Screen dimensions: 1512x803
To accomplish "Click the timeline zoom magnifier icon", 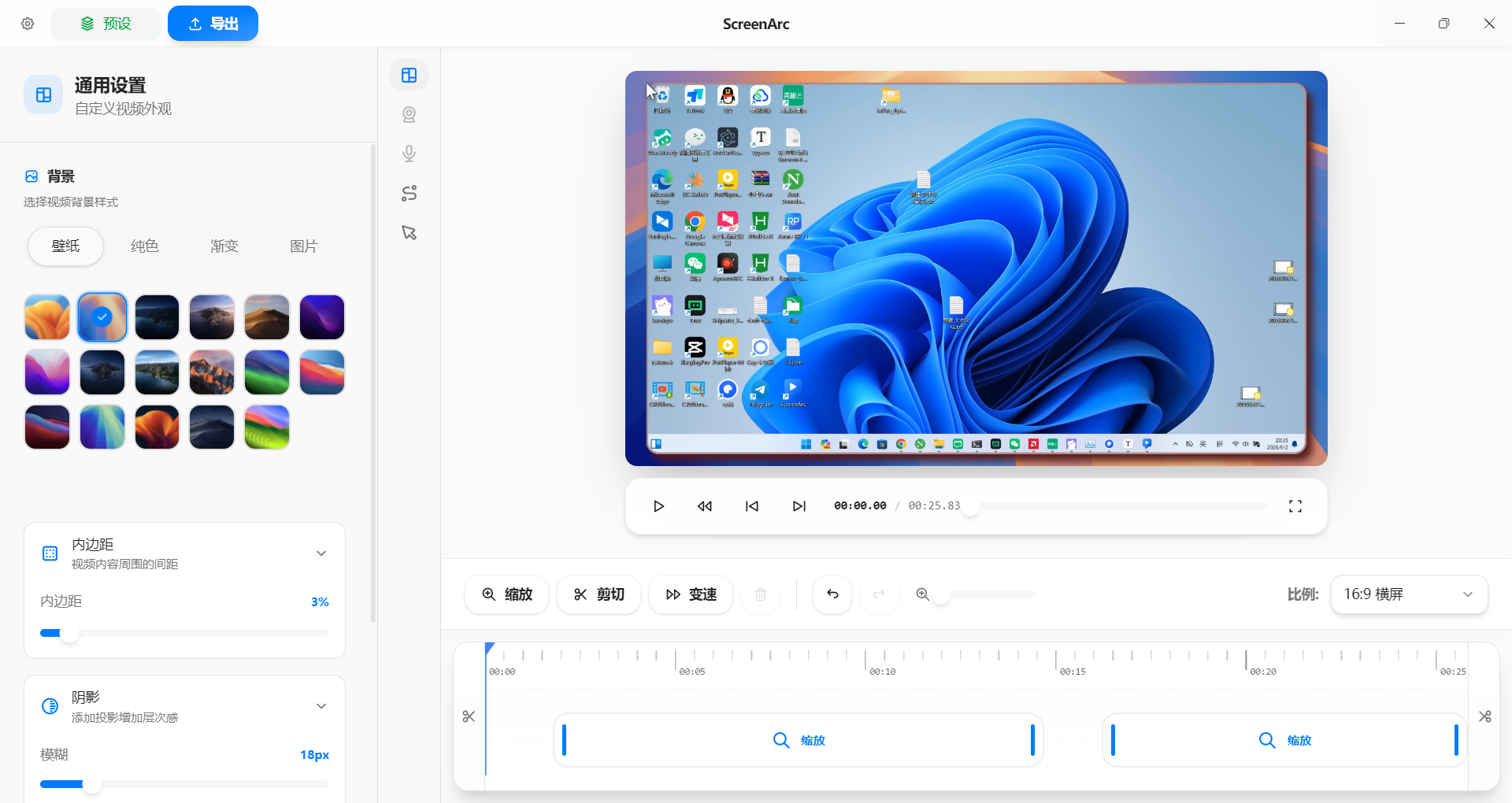I will 922,594.
